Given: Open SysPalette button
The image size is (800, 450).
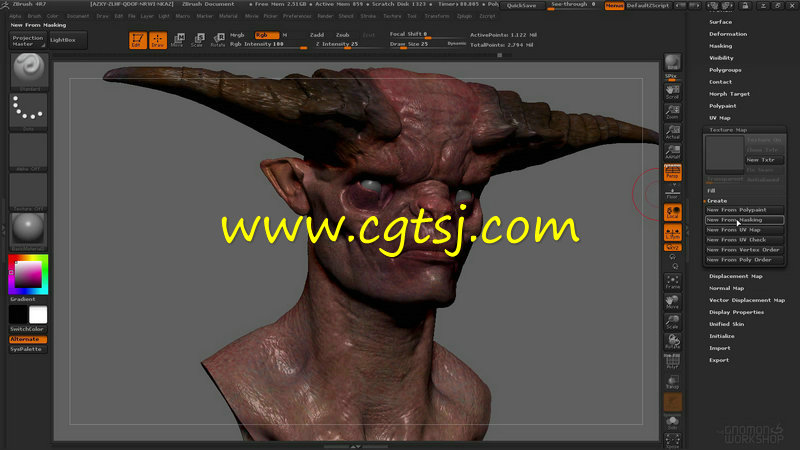Looking at the screenshot, I should (x=28, y=349).
